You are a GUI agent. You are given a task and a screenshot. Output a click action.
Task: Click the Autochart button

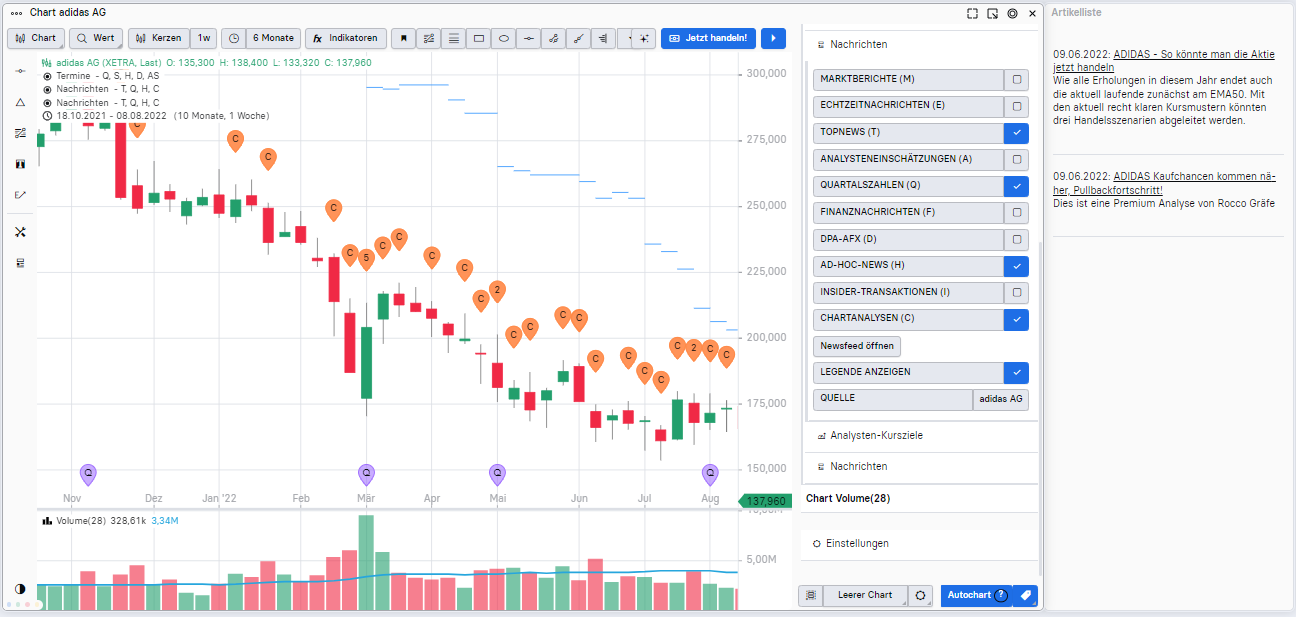976,595
